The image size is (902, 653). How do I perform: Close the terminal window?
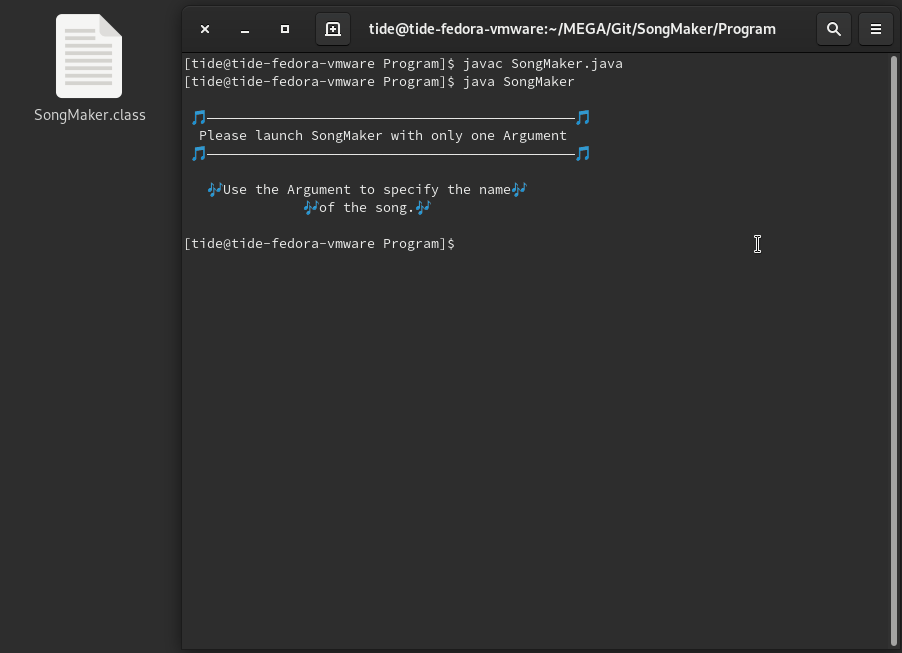pos(204,29)
